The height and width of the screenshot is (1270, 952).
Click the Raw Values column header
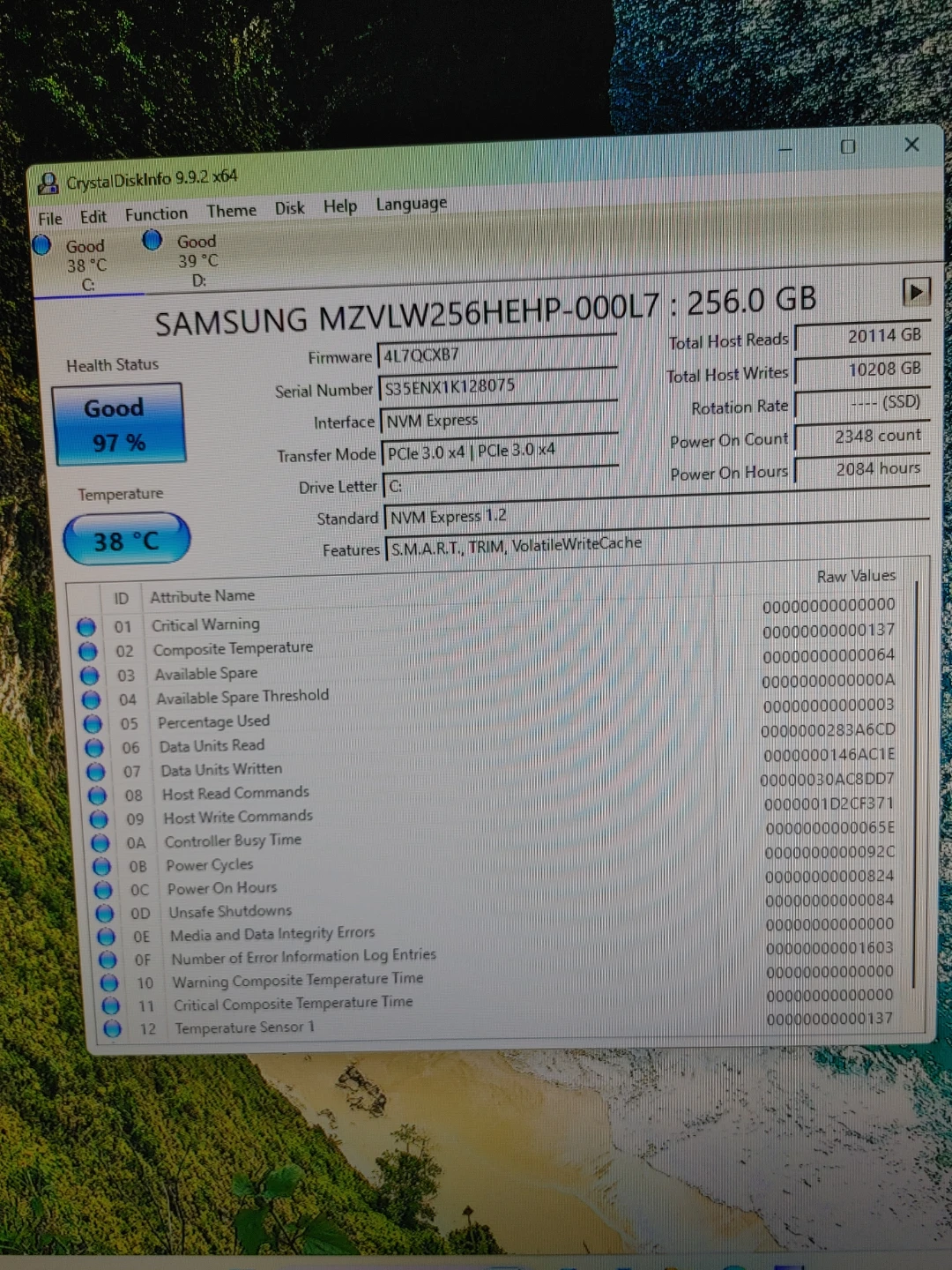pyautogui.click(x=856, y=576)
